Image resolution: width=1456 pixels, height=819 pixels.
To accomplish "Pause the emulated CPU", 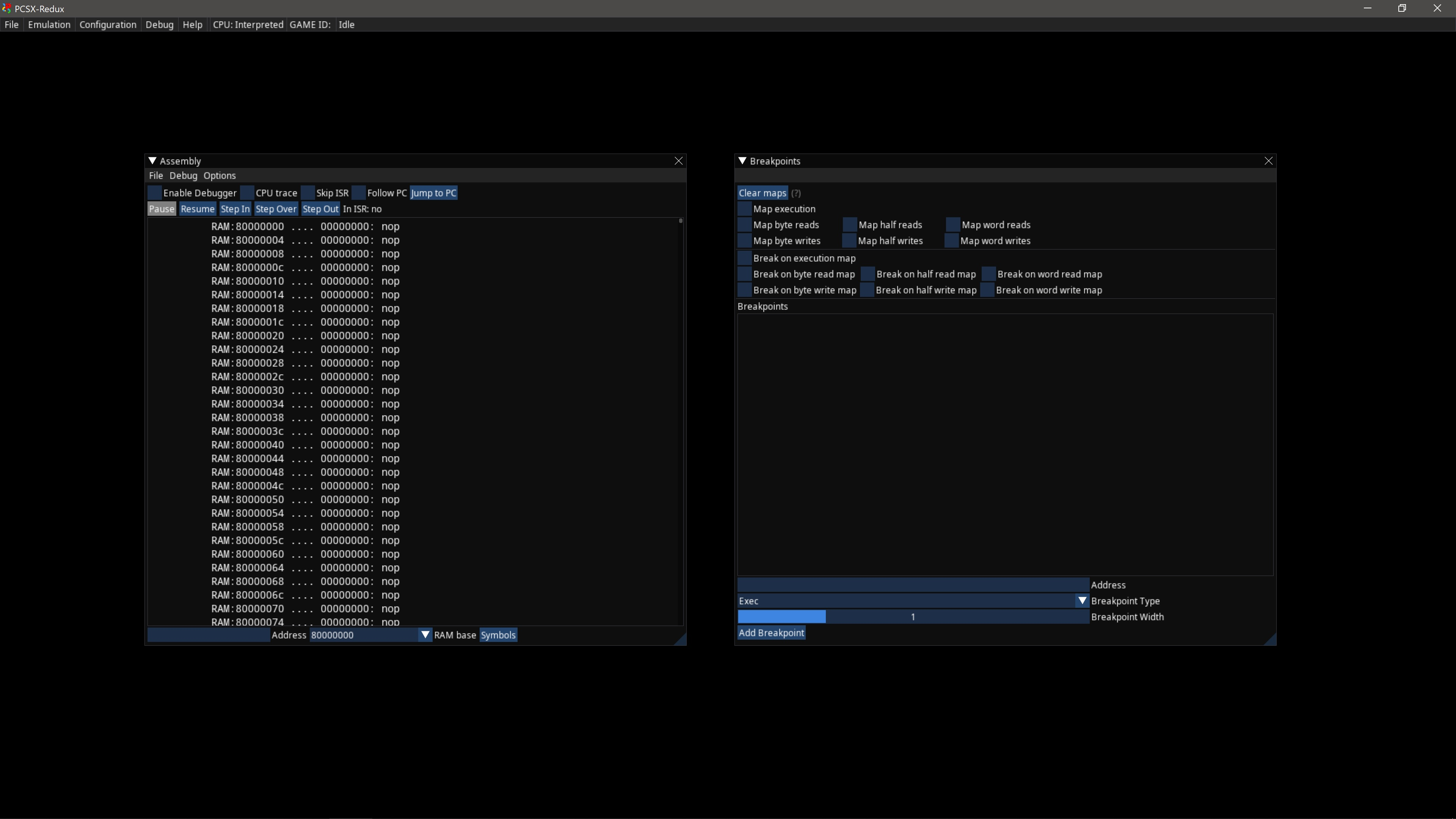I will coord(161,209).
